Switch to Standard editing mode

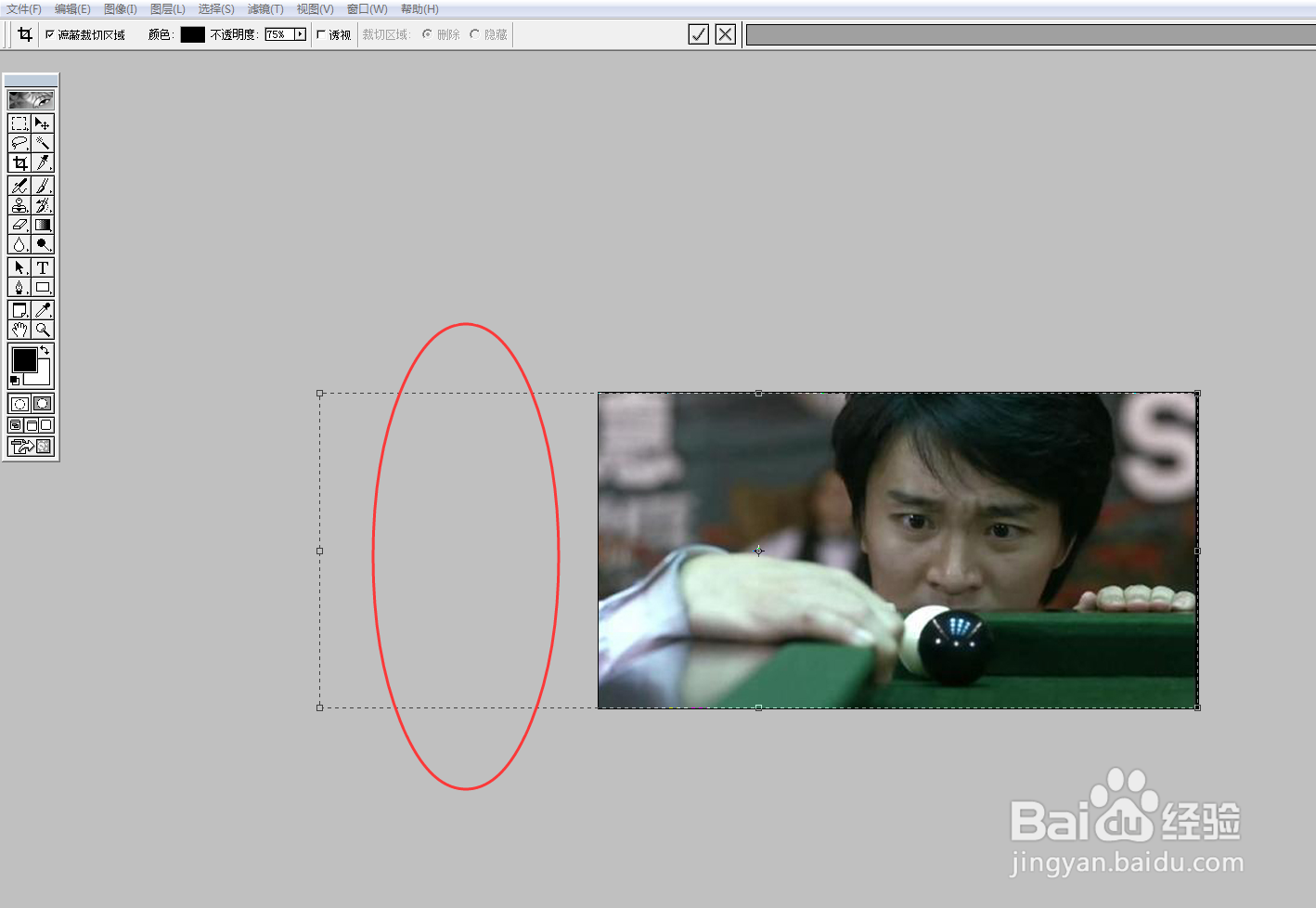pyautogui.click(x=19, y=404)
